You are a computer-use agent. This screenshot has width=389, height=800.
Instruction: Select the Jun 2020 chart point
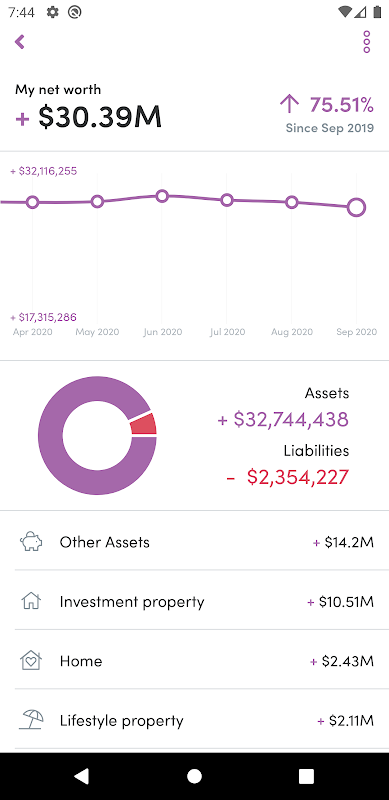tap(162, 196)
